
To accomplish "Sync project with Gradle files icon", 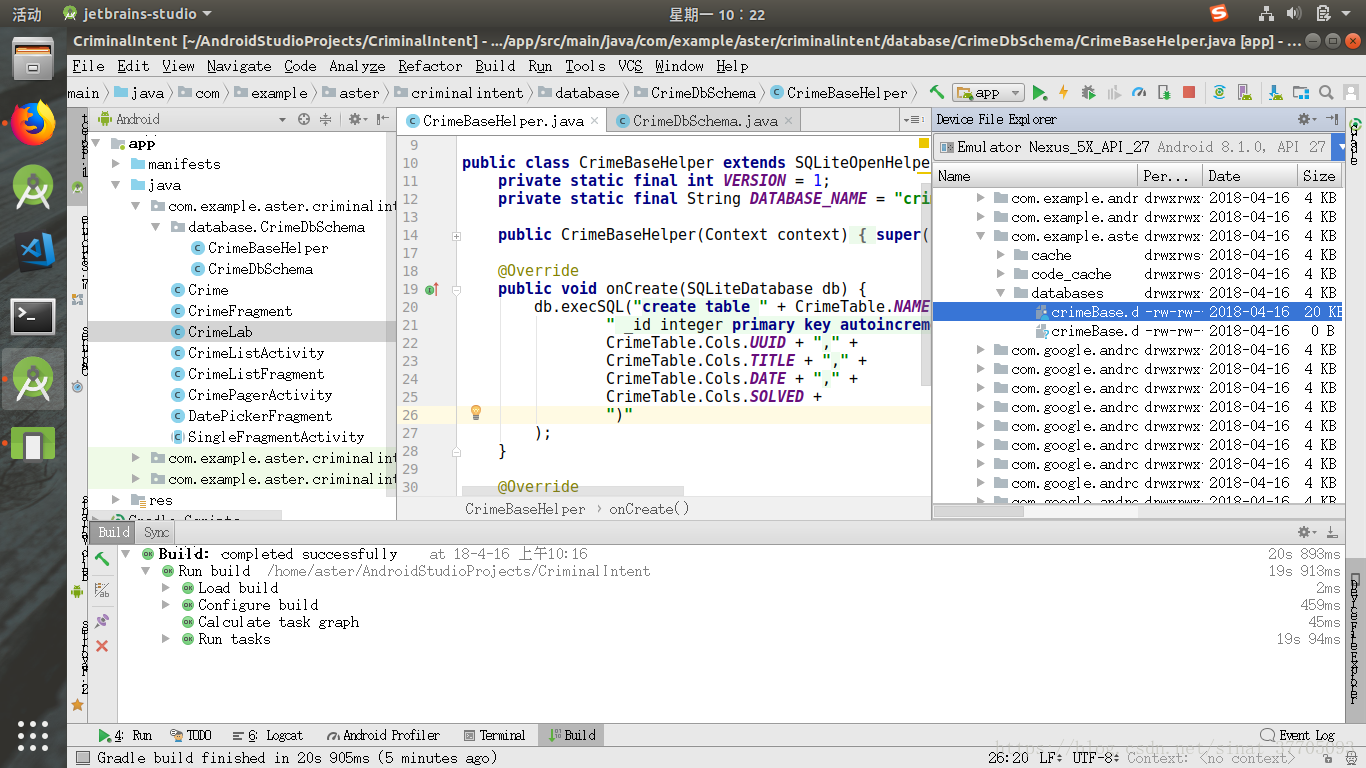I will 1219,92.
